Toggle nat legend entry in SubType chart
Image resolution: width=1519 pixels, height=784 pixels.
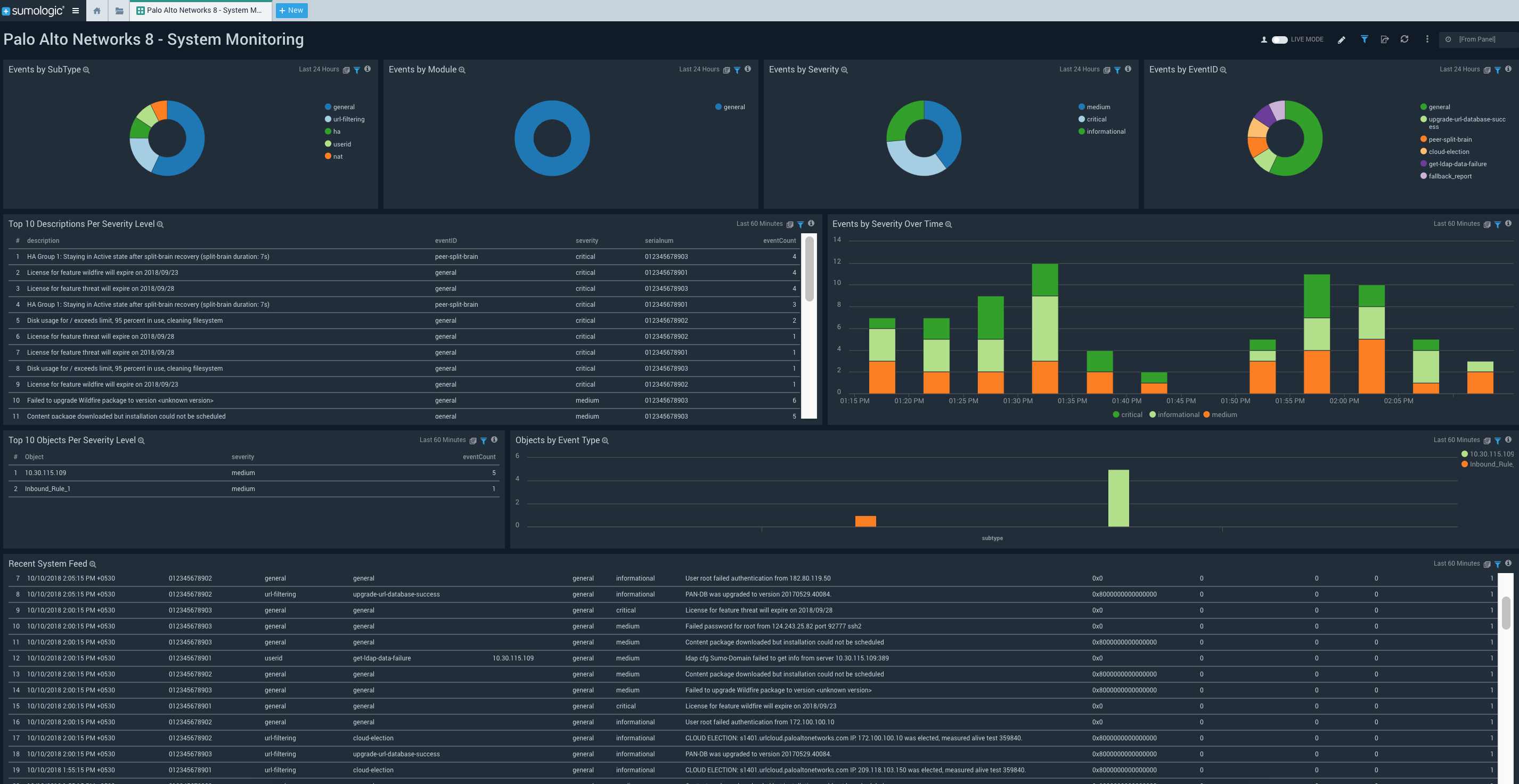point(334,157)
